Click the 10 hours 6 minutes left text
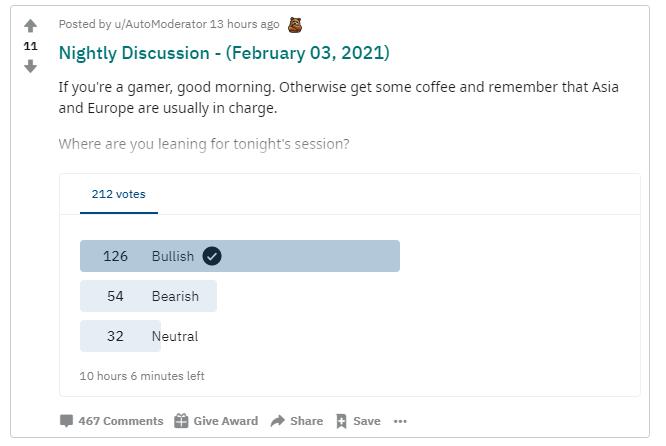The width and height of the screenshot is (666, 446). (x=142, y=376)
